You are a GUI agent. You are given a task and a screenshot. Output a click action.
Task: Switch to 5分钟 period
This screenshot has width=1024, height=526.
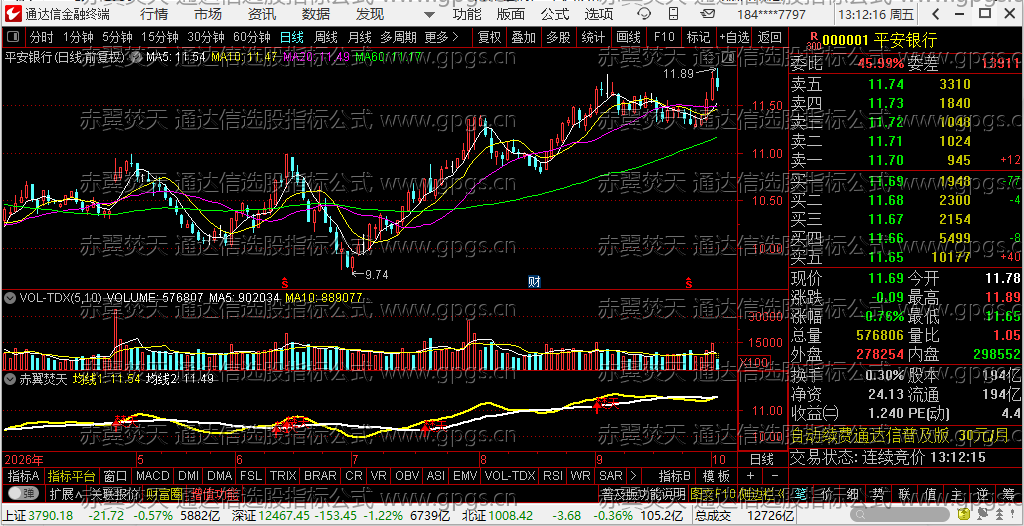[x=117, y=37]
